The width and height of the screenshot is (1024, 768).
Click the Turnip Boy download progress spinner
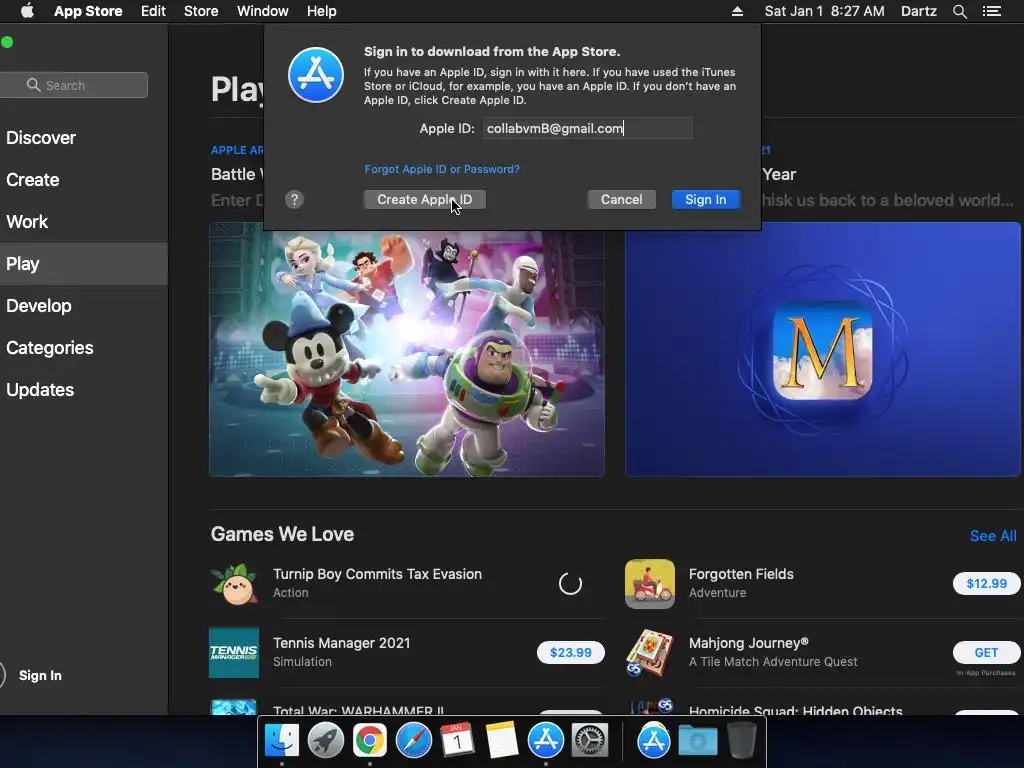click(570, 584)
